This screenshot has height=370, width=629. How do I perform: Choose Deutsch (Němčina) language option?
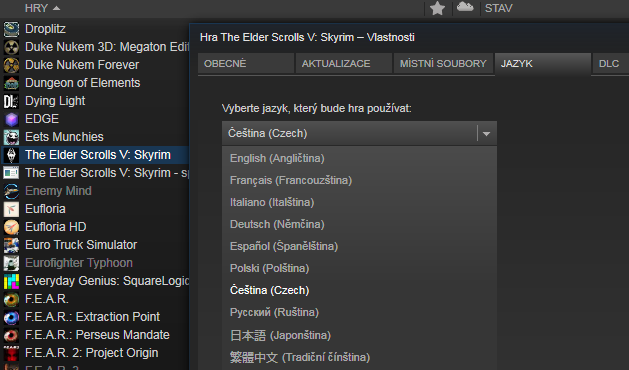359,224
